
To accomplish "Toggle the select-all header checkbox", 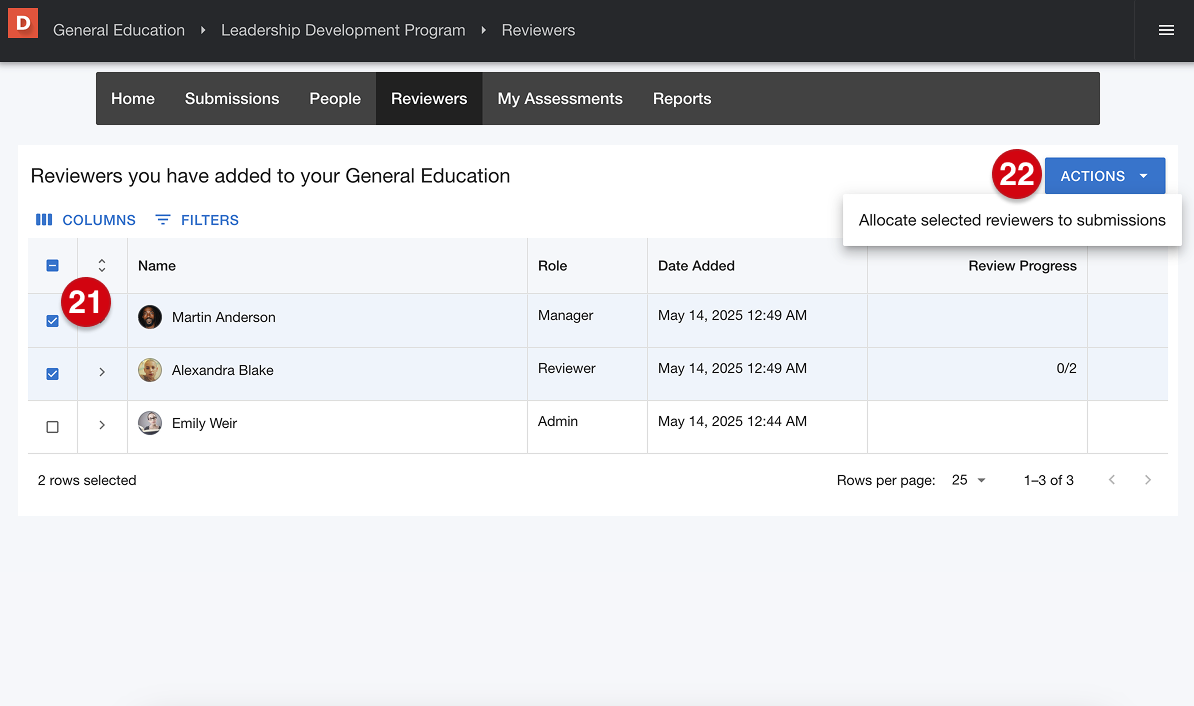I will (x=53, y=266).
